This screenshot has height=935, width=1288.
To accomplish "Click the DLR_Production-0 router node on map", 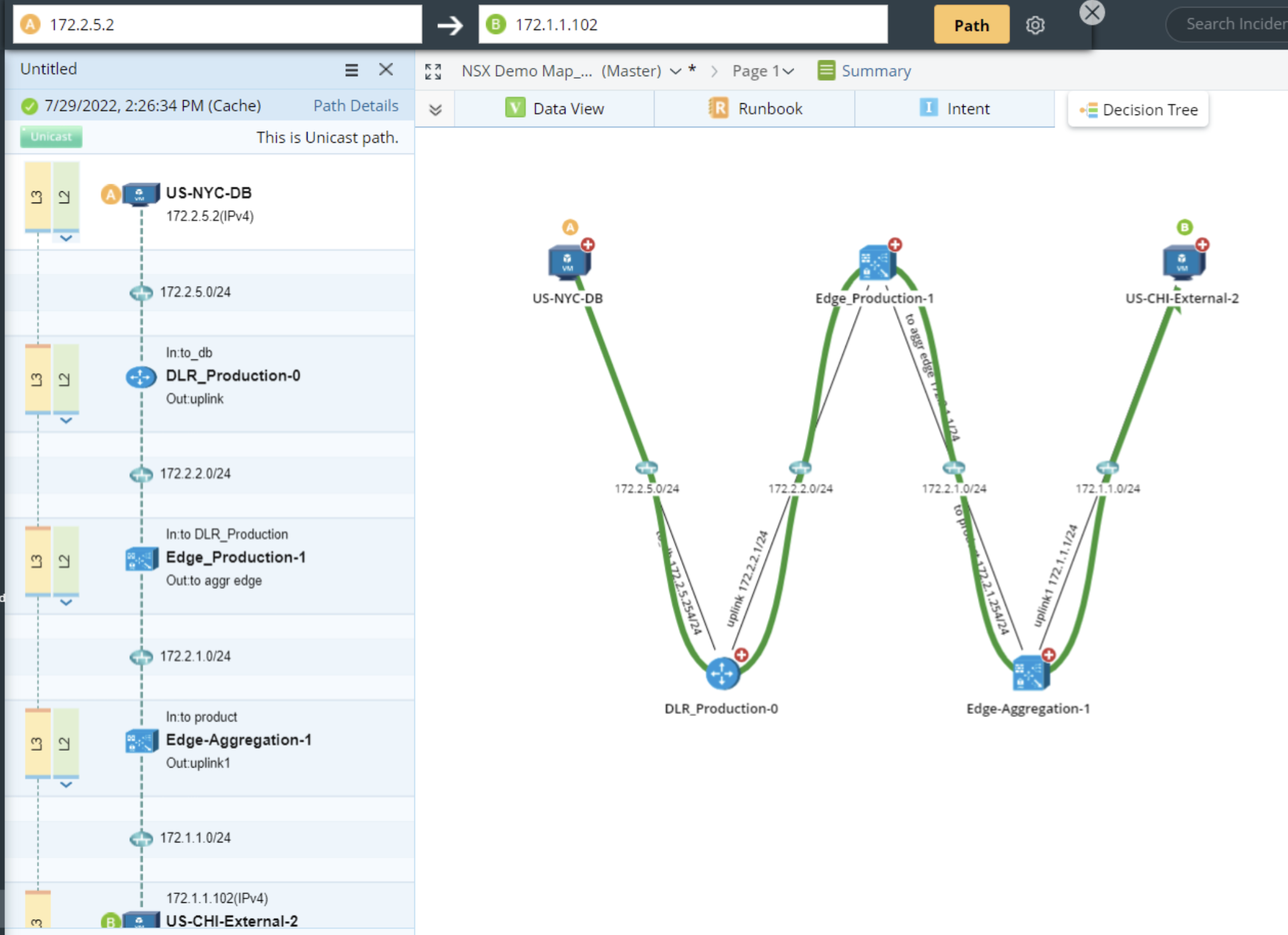I will [722, 674].
